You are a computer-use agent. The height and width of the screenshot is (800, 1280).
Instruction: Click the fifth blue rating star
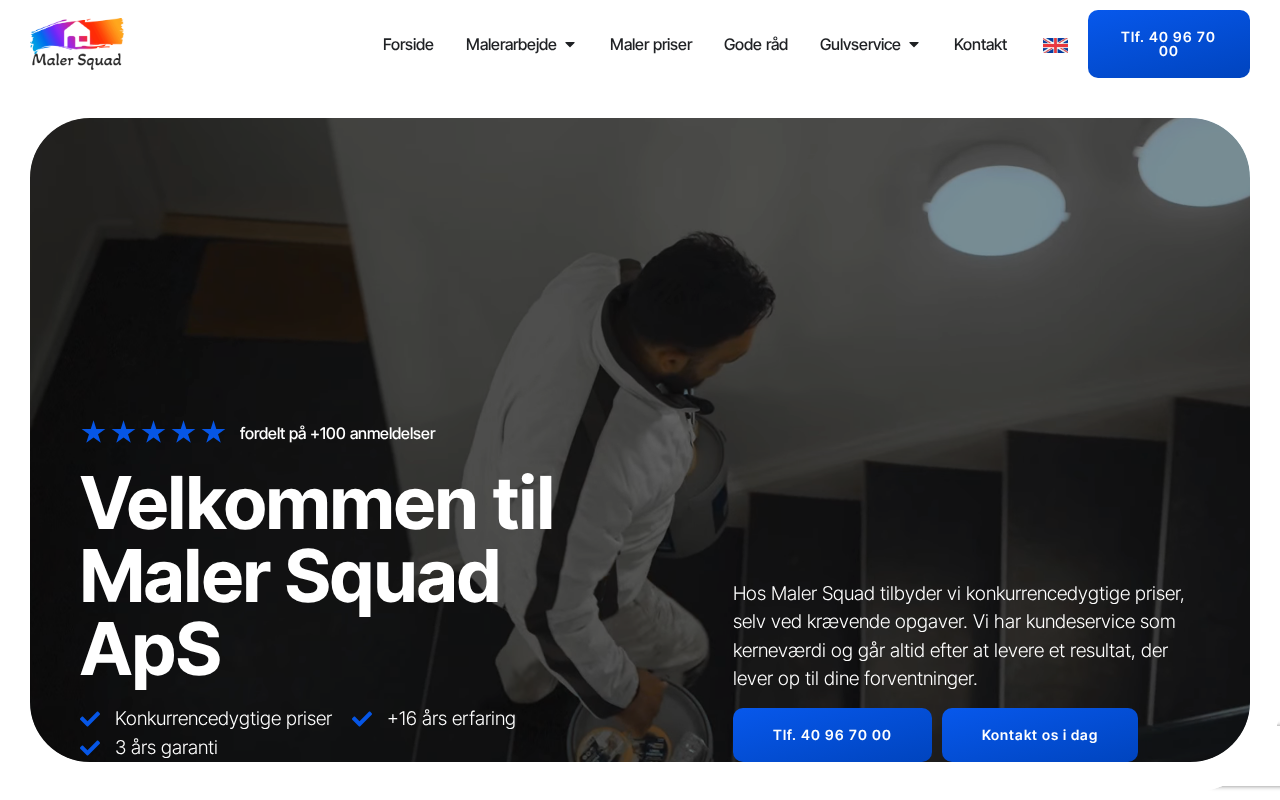pos(213,432)
